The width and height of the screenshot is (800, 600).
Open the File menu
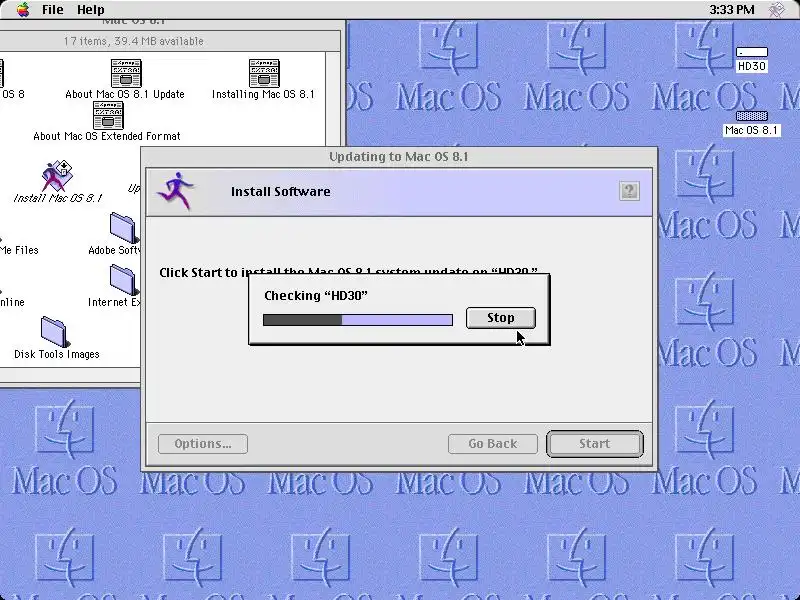pyautogui.click(x=53, y=9)
